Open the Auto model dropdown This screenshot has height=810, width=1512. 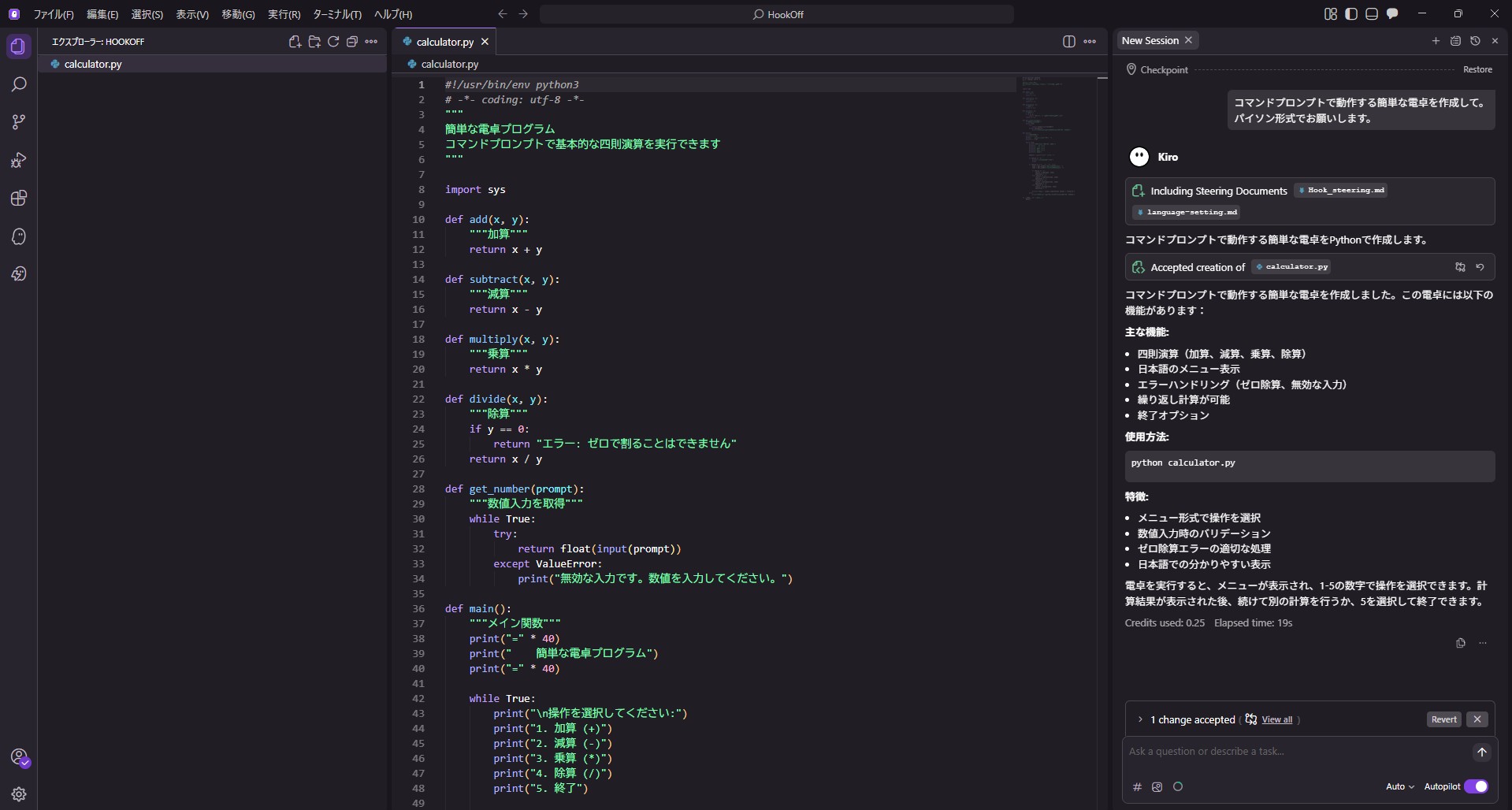tap(1399, 786)
